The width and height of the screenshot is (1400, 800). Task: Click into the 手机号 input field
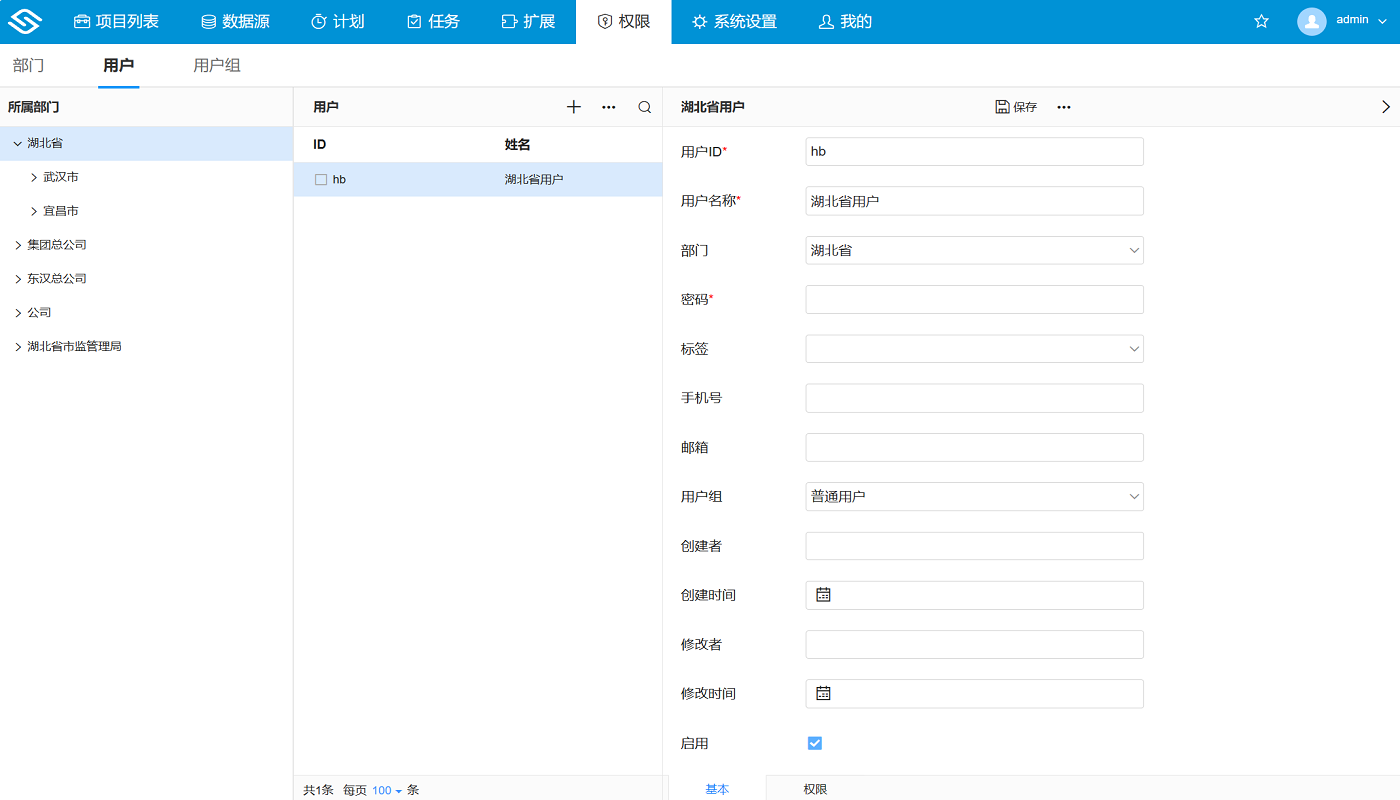pyautogui.click(x=974, y=397)
